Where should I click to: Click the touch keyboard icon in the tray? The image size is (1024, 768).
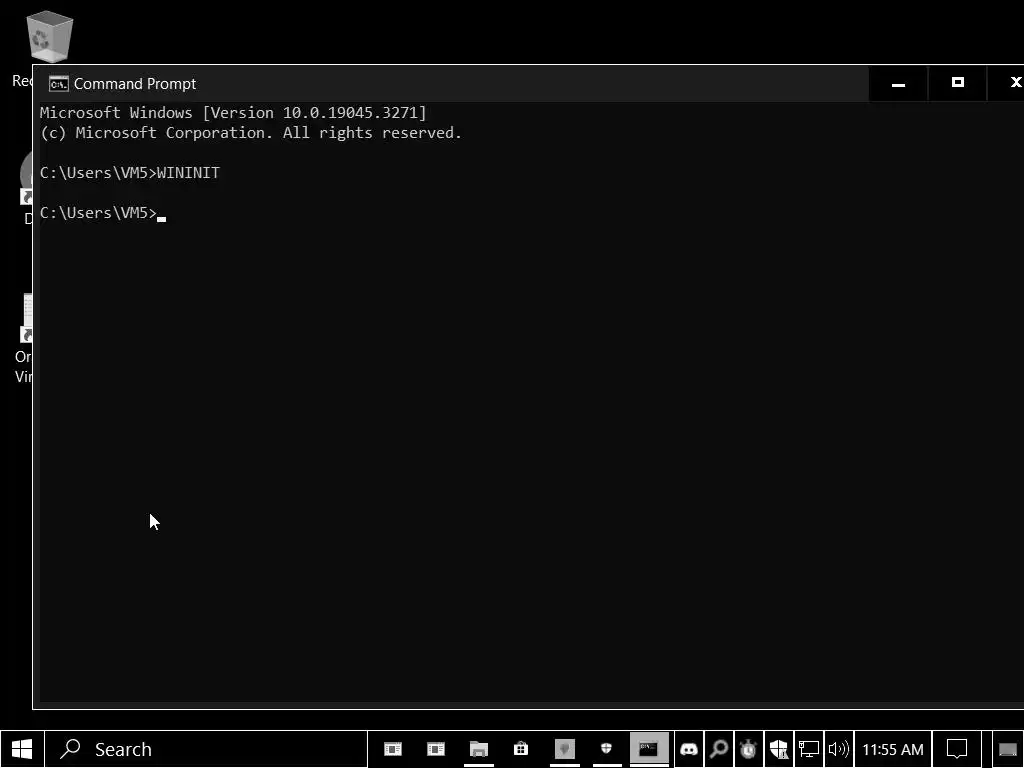[x=1008, y=750]
